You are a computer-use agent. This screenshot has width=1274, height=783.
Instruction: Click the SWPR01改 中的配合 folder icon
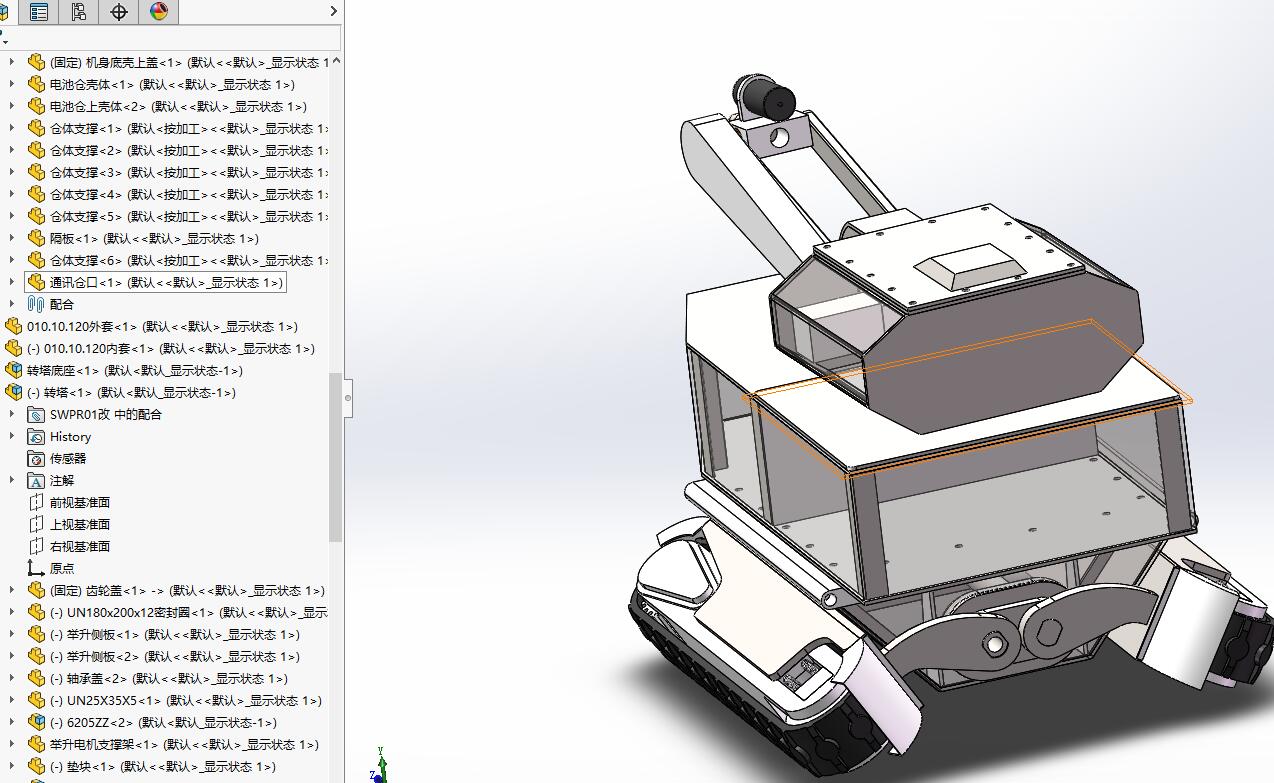click(x=36, y=414)
